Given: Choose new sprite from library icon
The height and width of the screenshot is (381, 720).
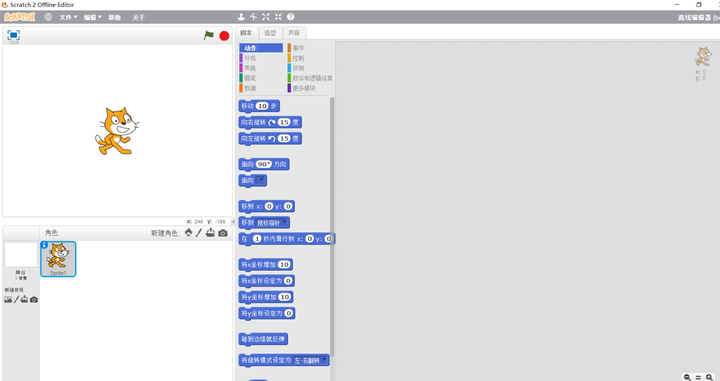Looking at the screenshot, I should coord(189,233).
